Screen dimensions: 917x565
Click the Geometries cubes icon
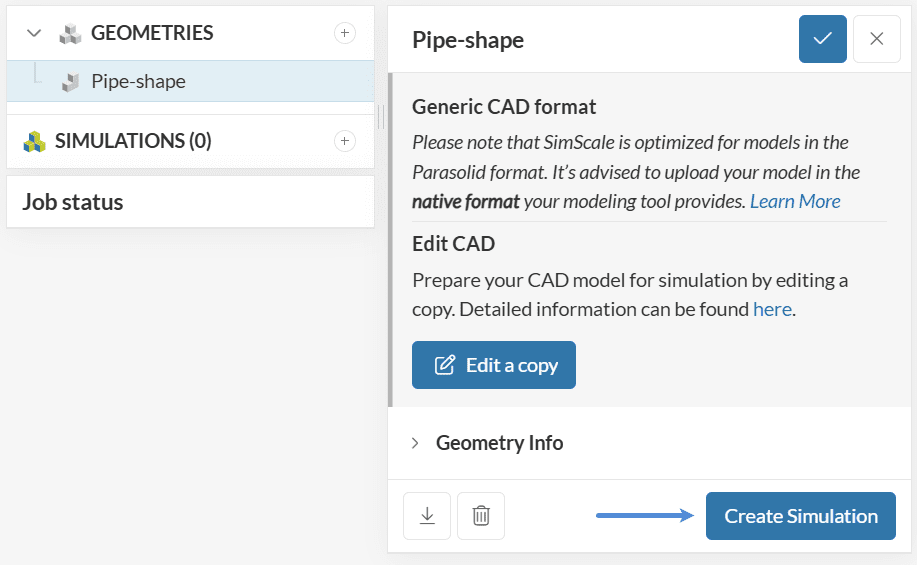point(70,33)
